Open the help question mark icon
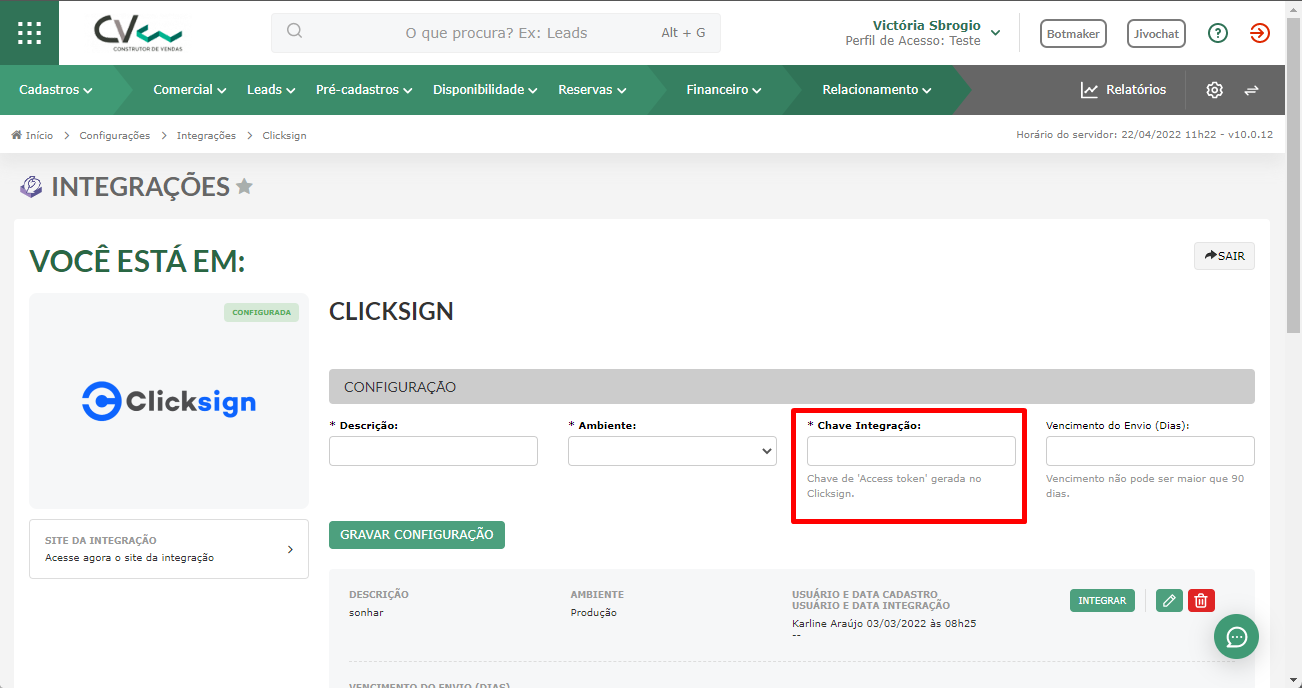Screen dimensions: 1302x688 [x=1217, y=33]
